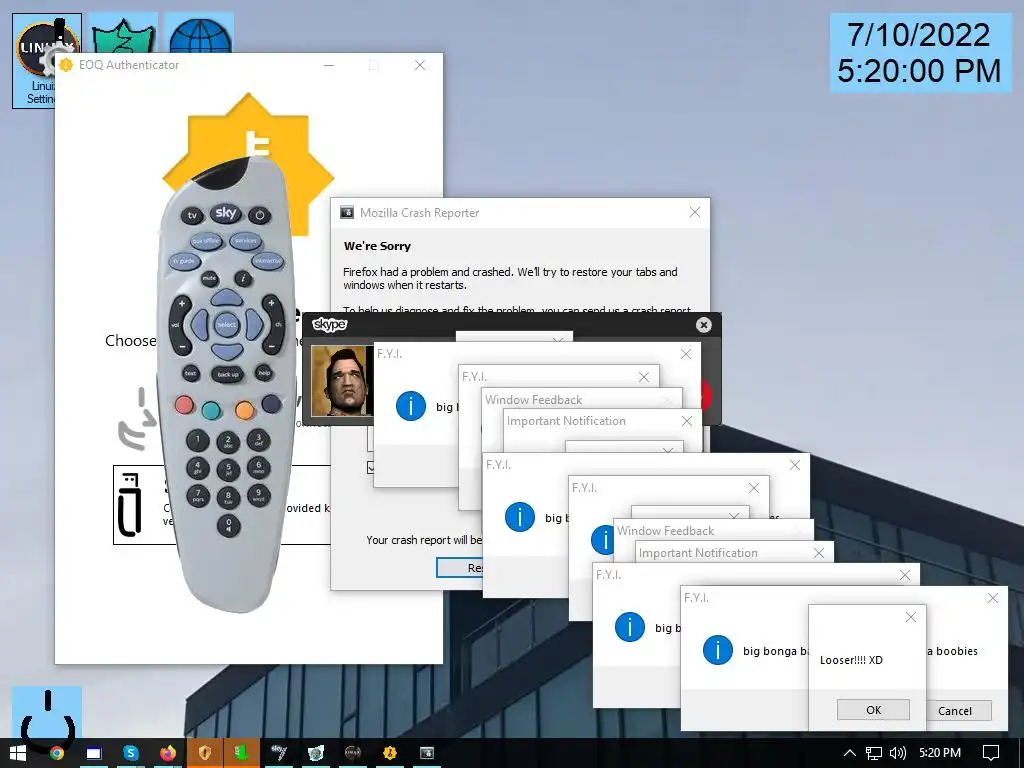
Task: Click select on the remote
Action: coord(227,325)
